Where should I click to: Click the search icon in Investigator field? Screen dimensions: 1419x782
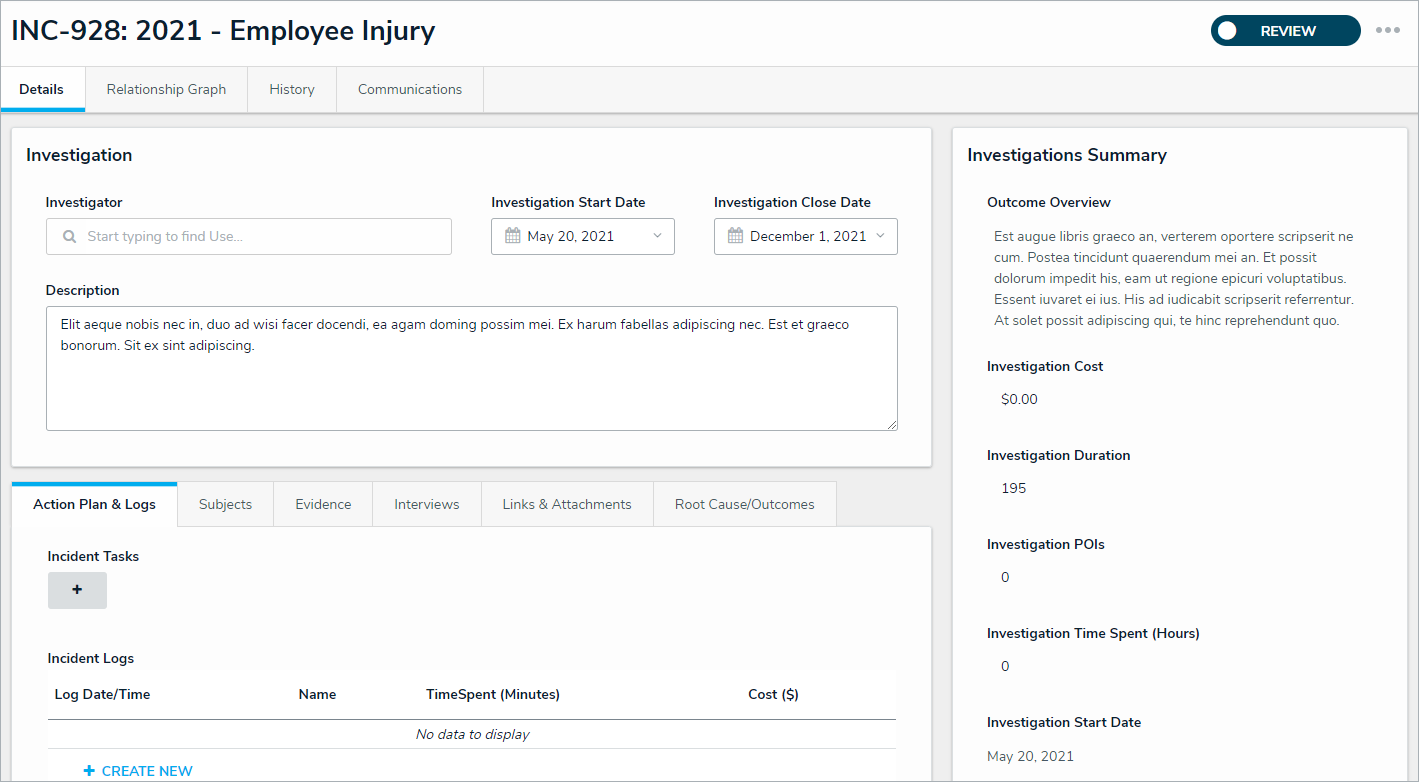pos(69,237)
